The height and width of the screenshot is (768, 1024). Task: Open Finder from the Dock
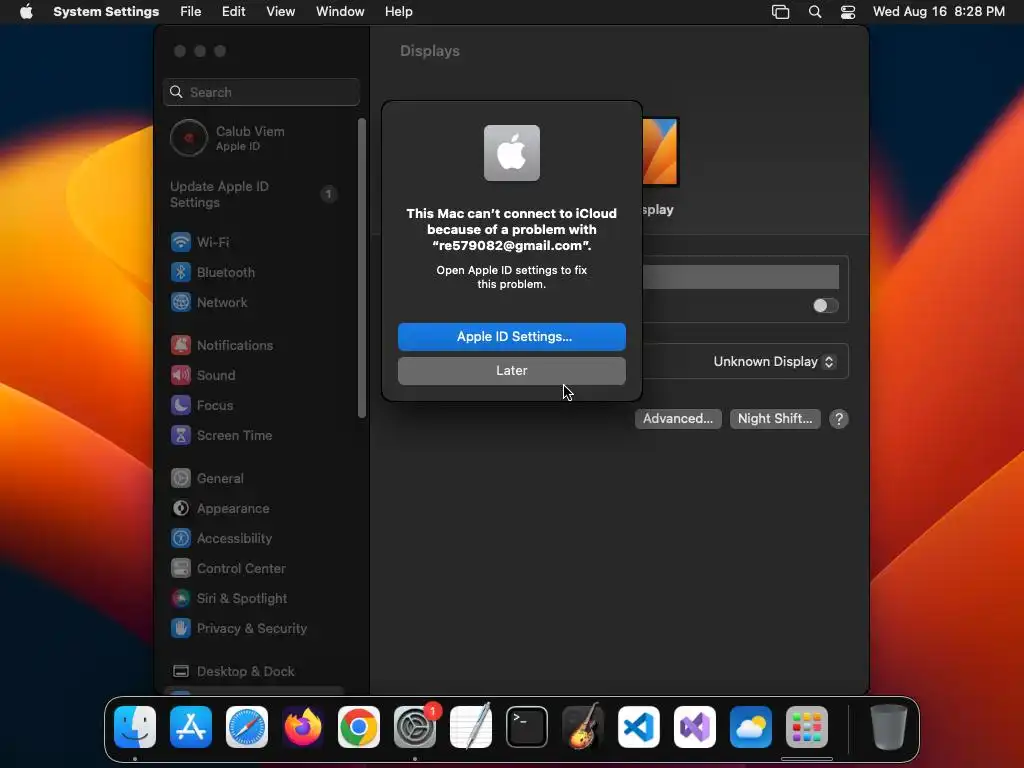(x=135, y=727)
